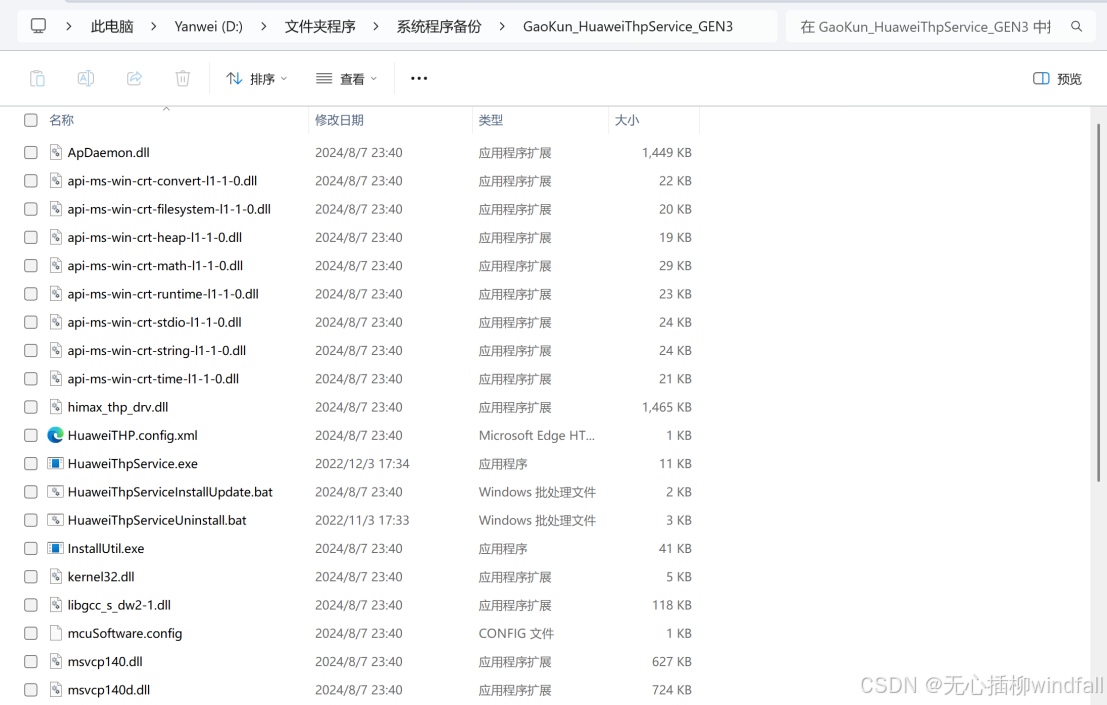Check the box for api-ms-win-crt-runtime-l1-1-0.dll

tap(30, 294)
